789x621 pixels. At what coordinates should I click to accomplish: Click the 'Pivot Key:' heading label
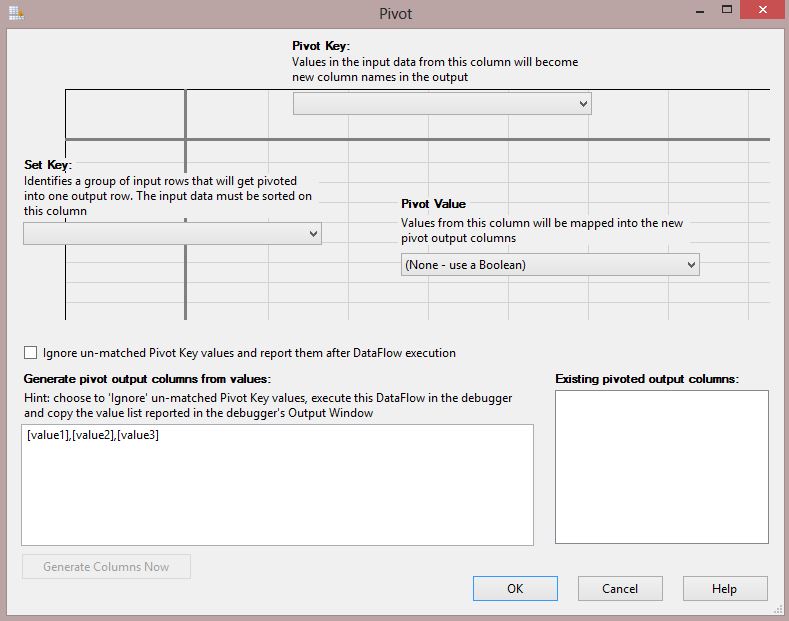[321, 46]
